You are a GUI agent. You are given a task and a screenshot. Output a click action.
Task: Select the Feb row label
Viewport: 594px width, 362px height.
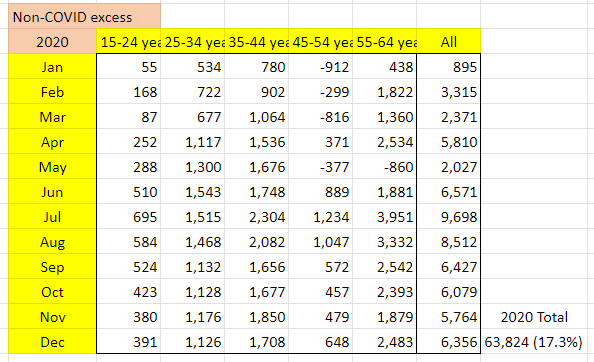tap(52, 92)
